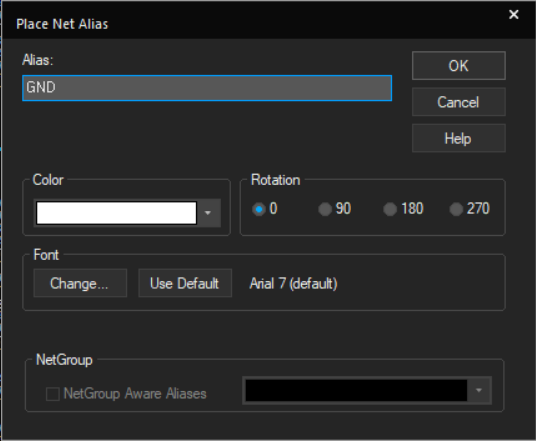Click the Alias: field label
Image resolution: width=536 pixels, height=441 pixels.
[x=38, y=60]
